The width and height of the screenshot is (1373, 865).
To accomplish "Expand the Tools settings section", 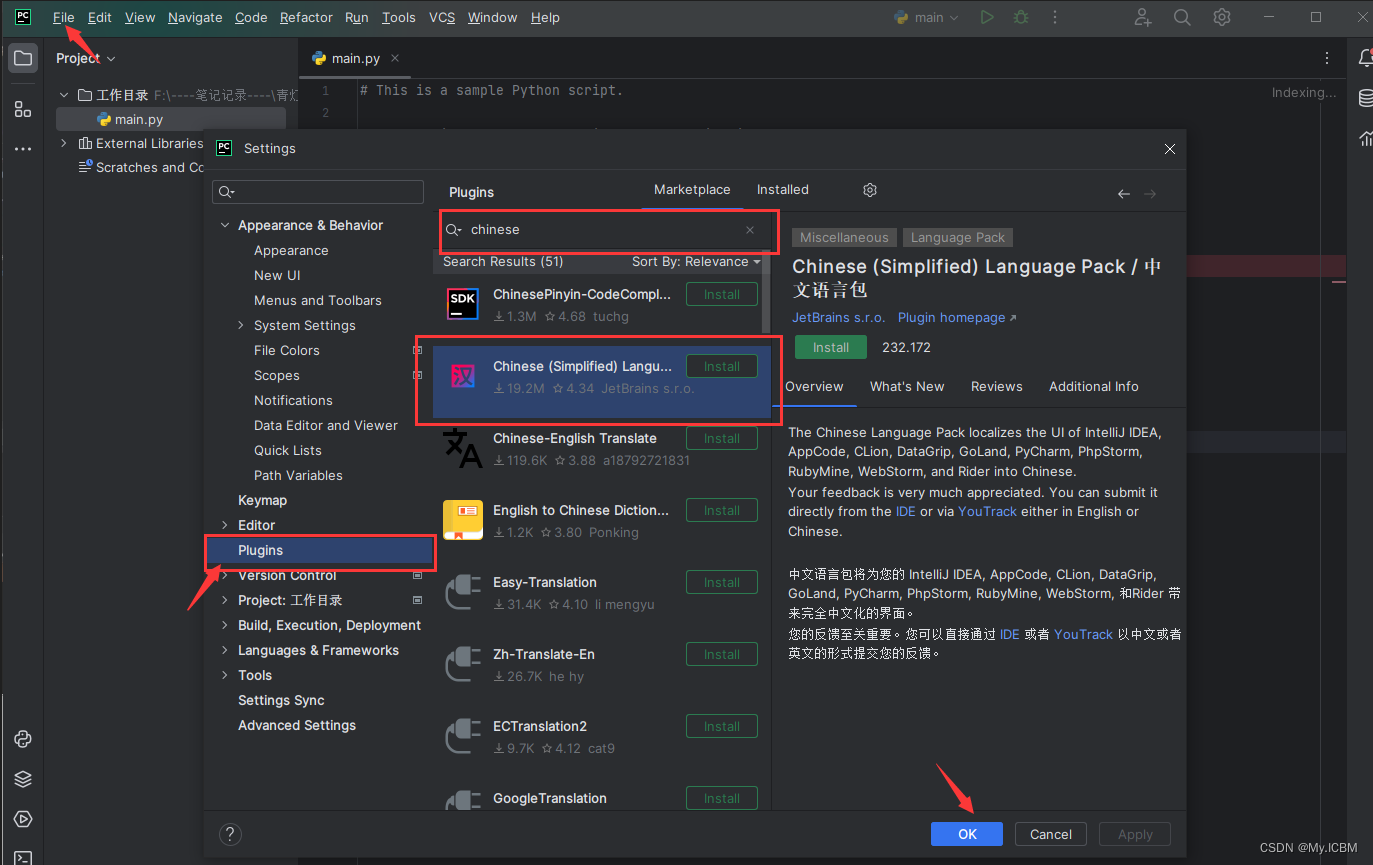I will pos(225,676).
